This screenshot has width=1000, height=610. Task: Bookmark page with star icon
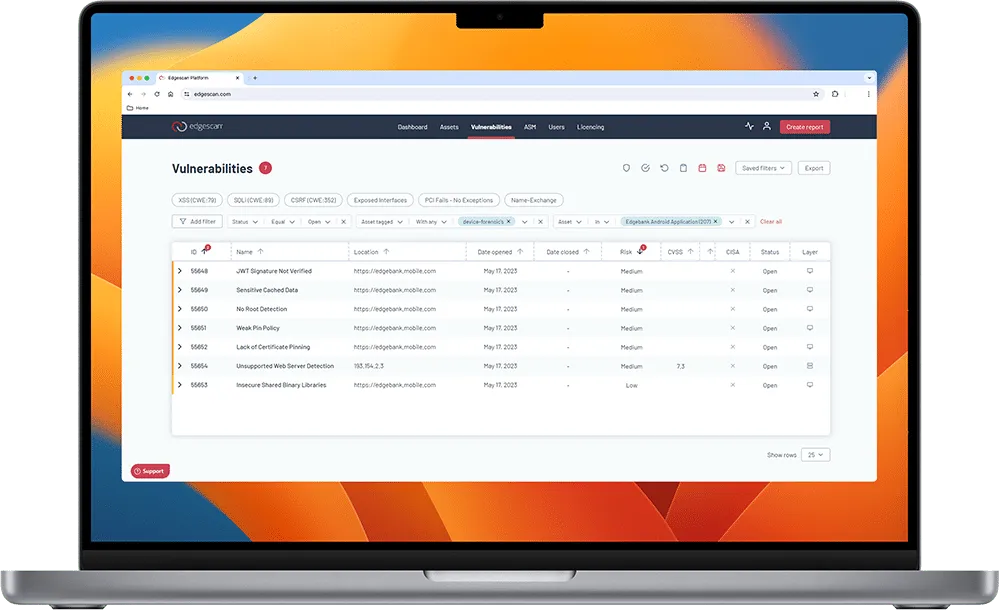tap(816, 94)
